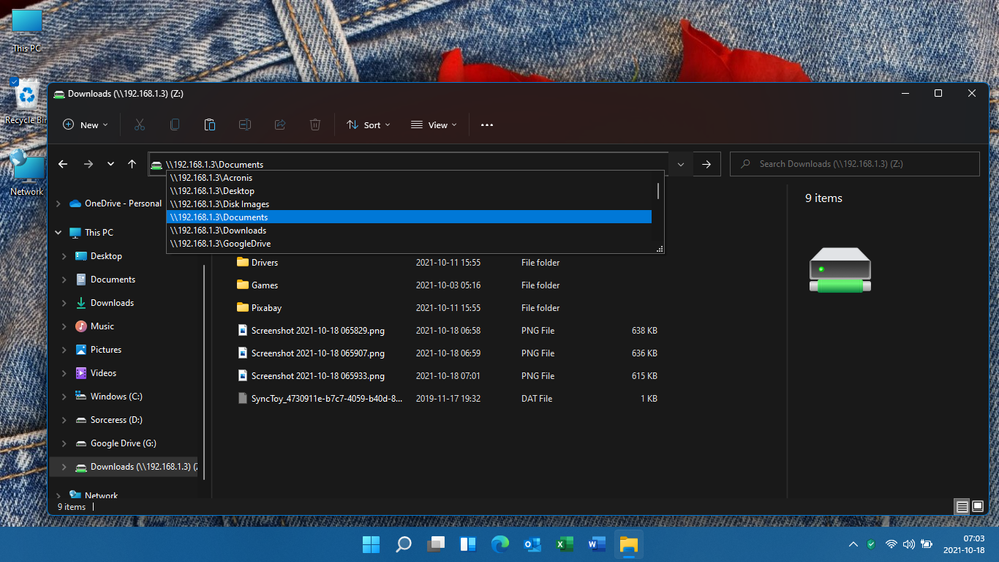
Task: Select Recycle Bin desktop icon
Action: click(27, 102)
